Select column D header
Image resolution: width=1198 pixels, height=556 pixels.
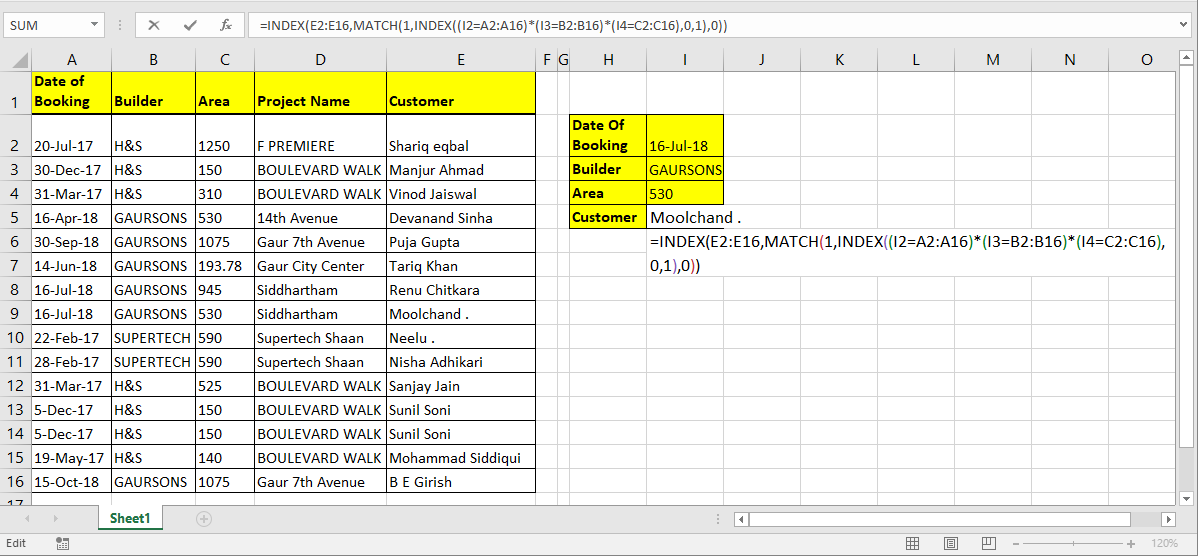(x=320, y=60)
